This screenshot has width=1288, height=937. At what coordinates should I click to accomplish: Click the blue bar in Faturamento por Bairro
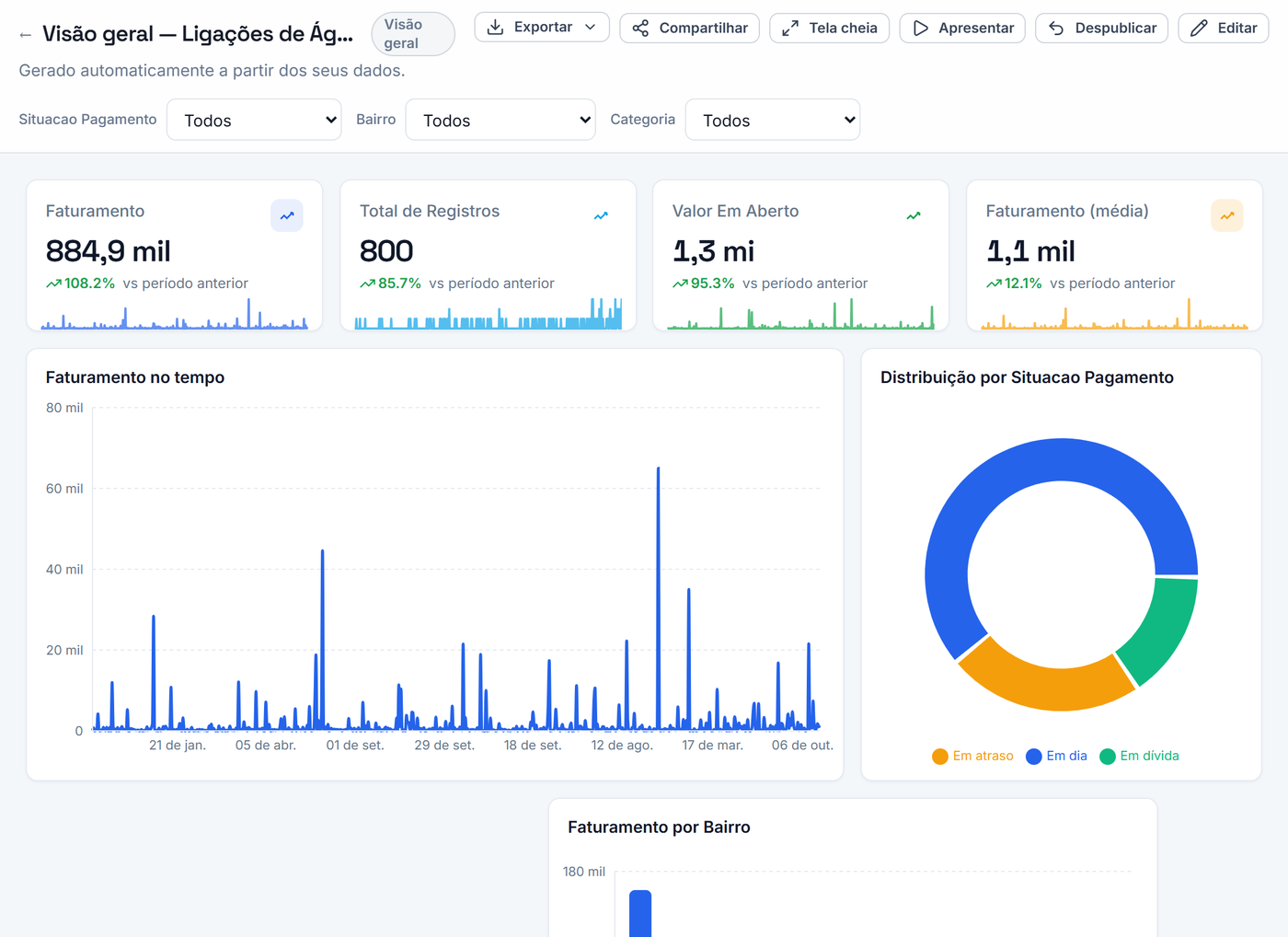tap(640, 913)
